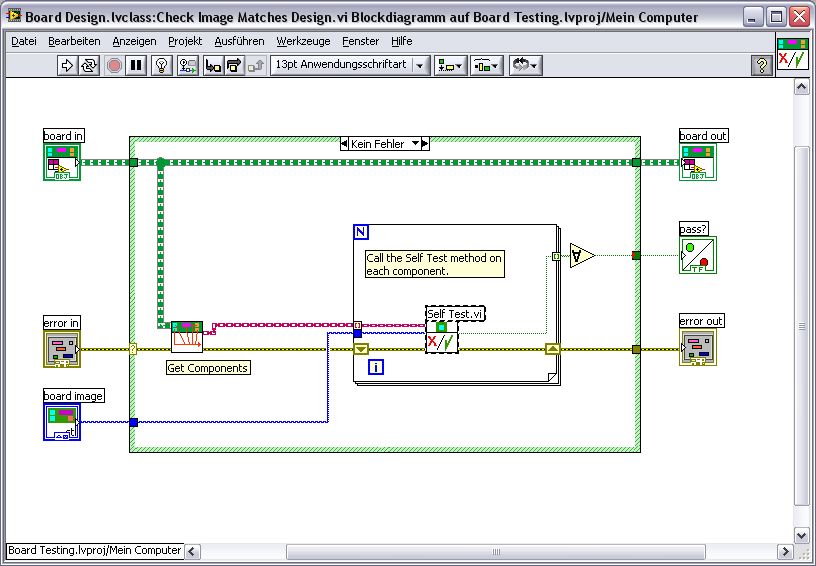Select the Self Test.vi subVI node
Viewport: 816px width, 566px height.
(442, 337)
